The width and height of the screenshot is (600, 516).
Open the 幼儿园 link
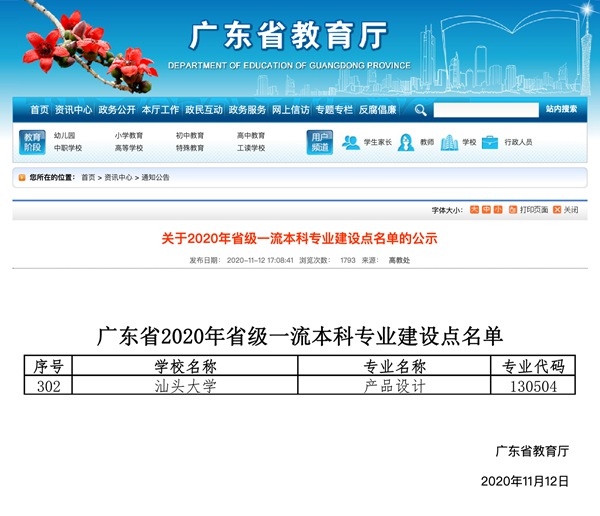click(64, 136)
